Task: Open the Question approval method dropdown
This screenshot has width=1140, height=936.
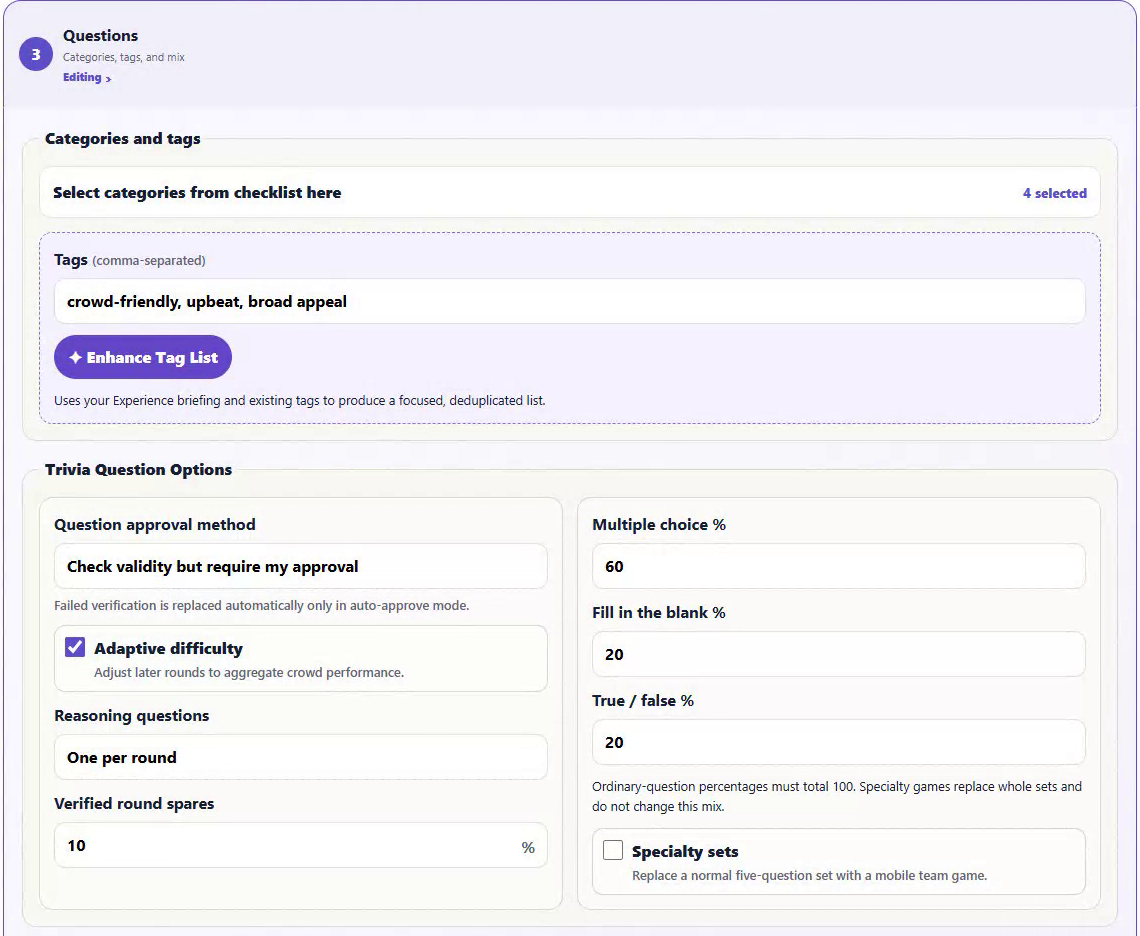Action: click(300, 566)
